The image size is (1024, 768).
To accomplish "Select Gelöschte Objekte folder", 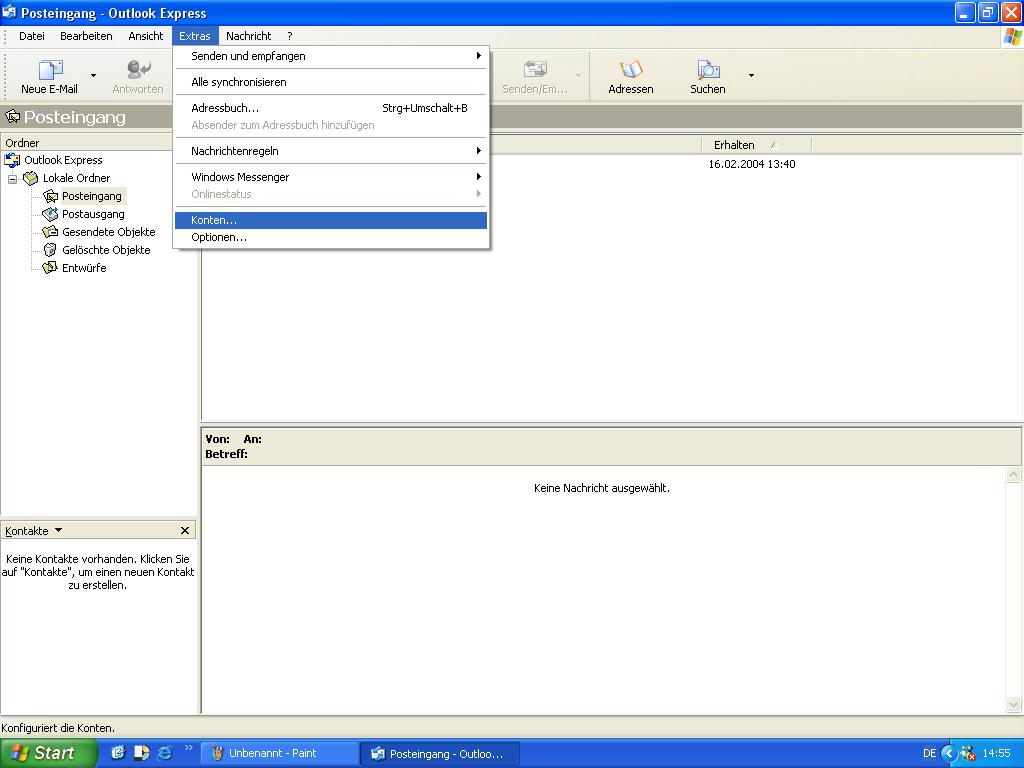I will click(106, 250).
